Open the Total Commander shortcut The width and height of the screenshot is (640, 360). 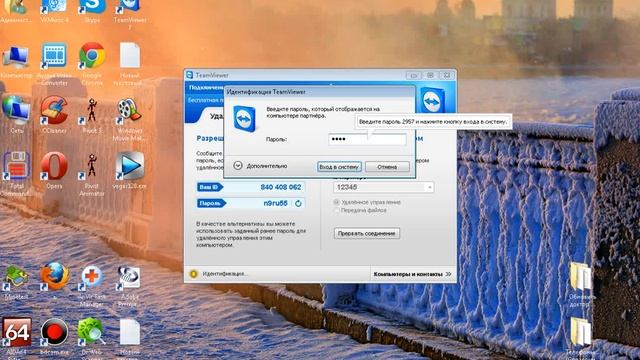tap(16, 166)
